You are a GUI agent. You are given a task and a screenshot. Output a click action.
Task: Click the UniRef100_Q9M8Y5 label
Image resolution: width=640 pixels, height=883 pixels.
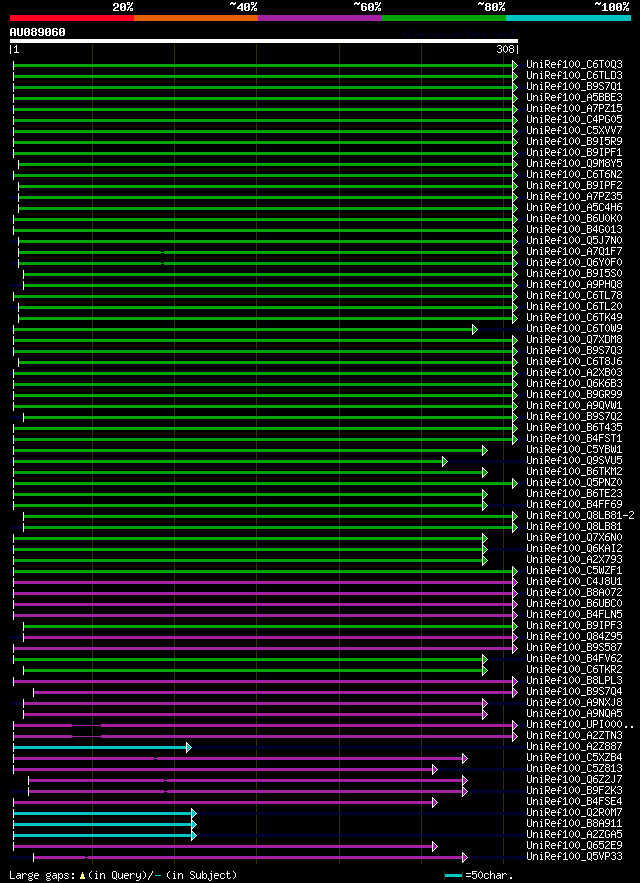pyautogui.click(x=575, y=164)
